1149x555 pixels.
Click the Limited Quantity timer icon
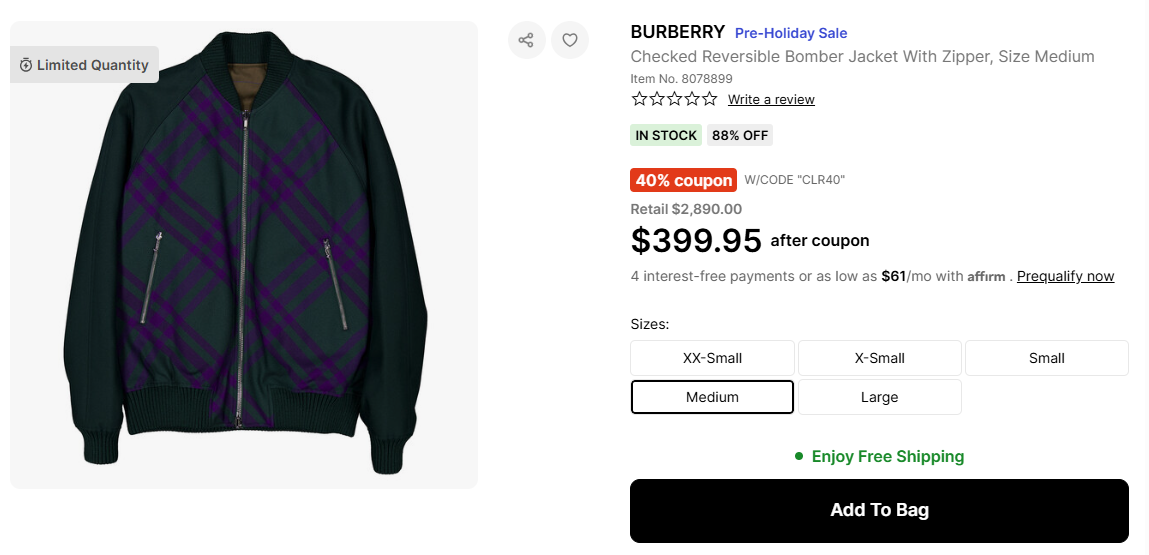click(26, 65)
